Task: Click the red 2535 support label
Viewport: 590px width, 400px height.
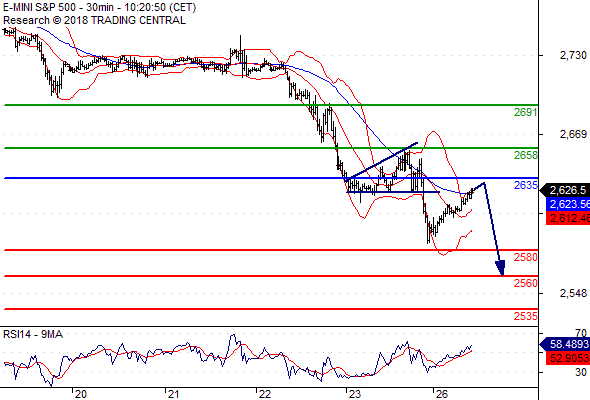Action: click(x=526, y=316)
